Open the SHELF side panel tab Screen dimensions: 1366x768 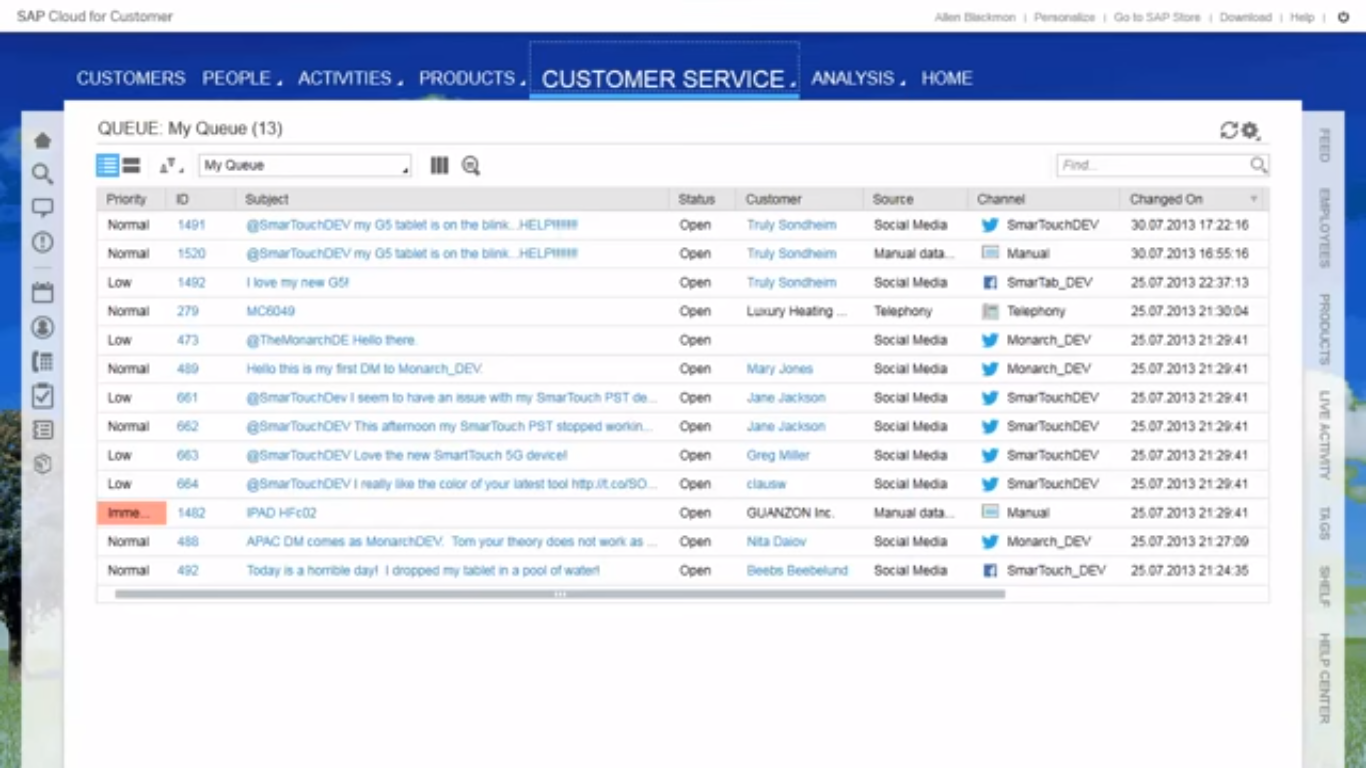pos(1324,587)
